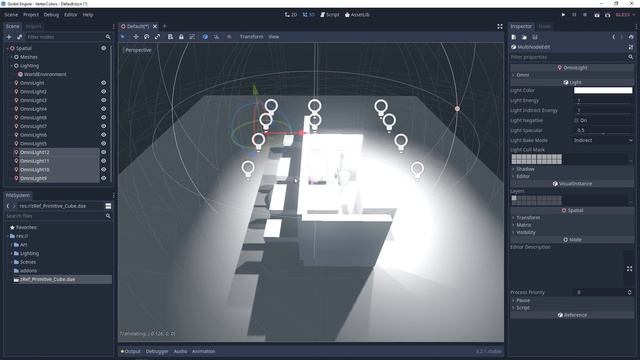Viewport: 640px width, 360px height.
Task: Click the white Light Color swatch
Action: 603,90
